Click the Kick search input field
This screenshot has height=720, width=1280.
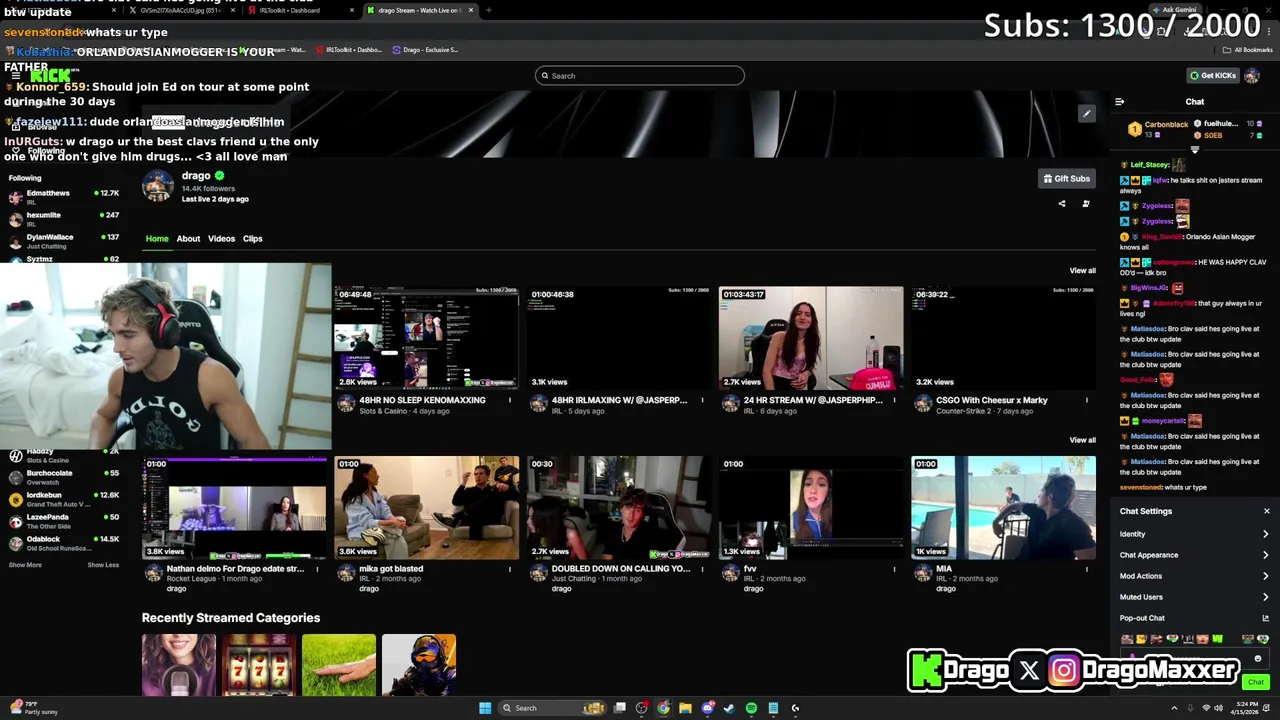[640, 76]
